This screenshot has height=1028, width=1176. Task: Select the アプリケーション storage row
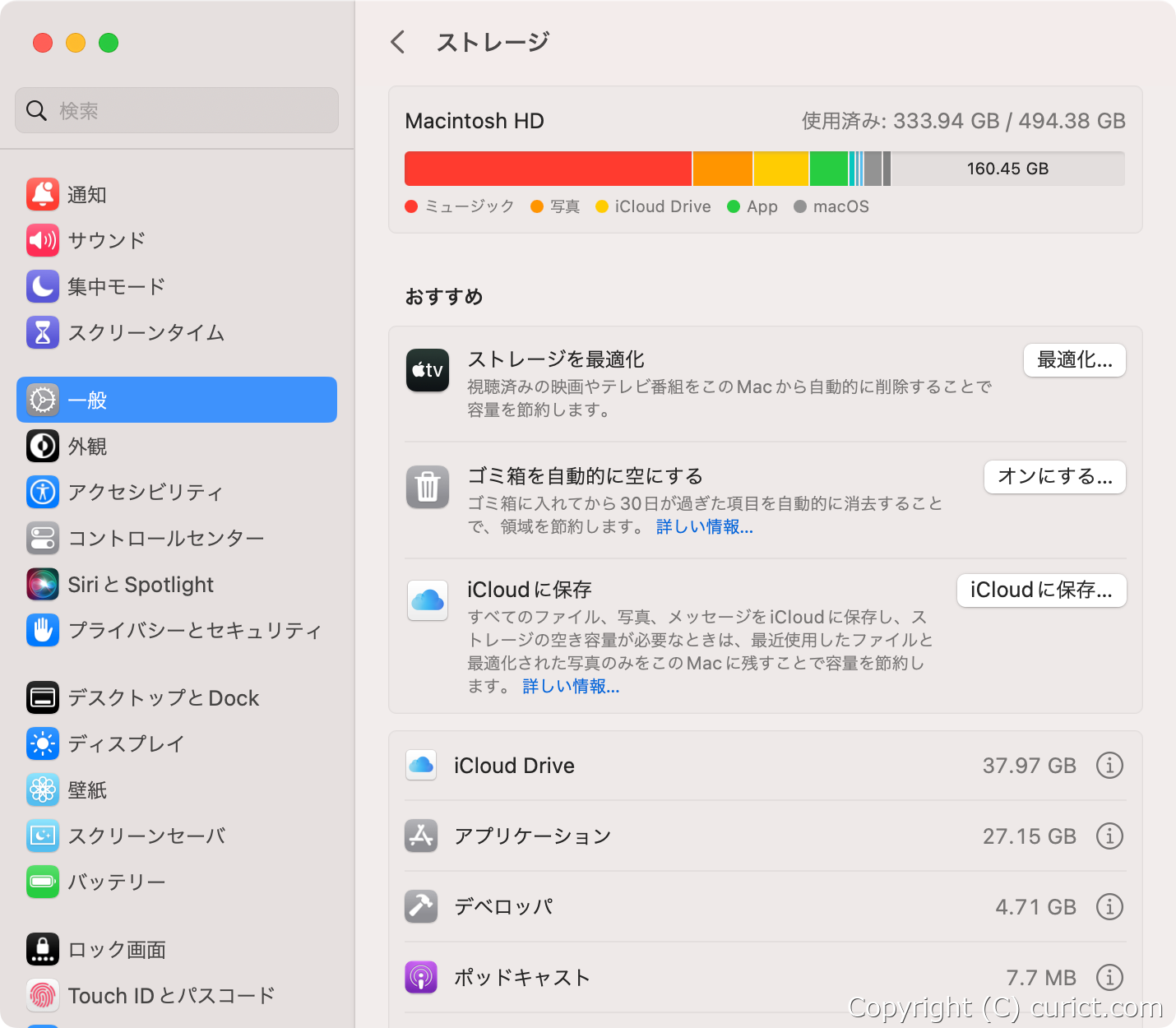tap(765, 836)
